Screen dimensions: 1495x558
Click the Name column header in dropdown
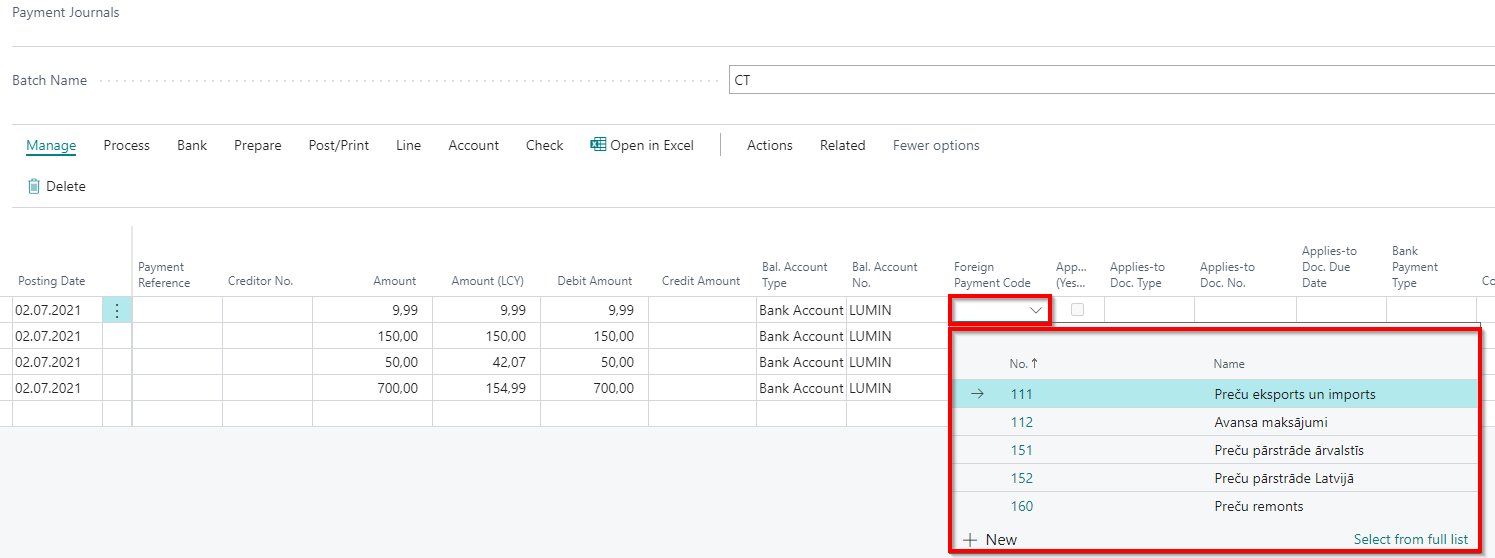1229,364
